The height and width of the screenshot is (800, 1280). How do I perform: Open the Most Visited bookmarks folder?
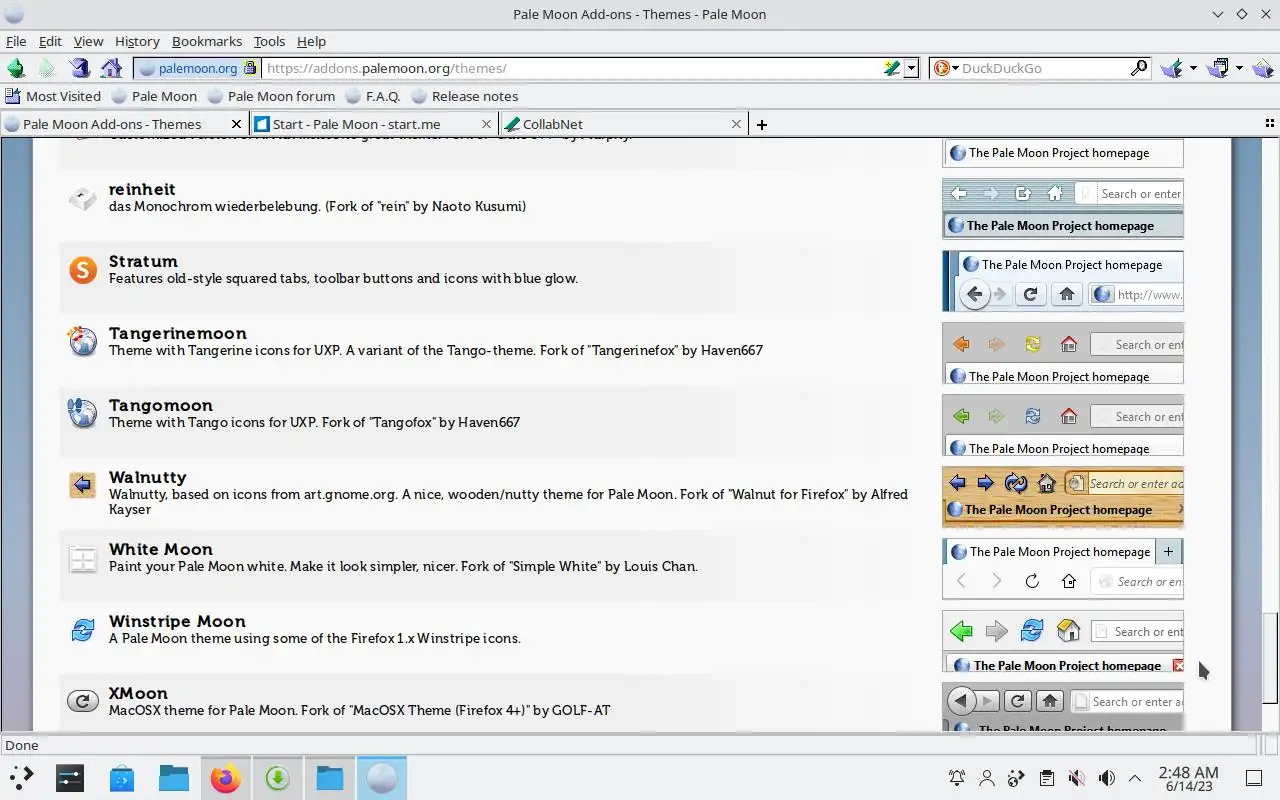(53, 96)
